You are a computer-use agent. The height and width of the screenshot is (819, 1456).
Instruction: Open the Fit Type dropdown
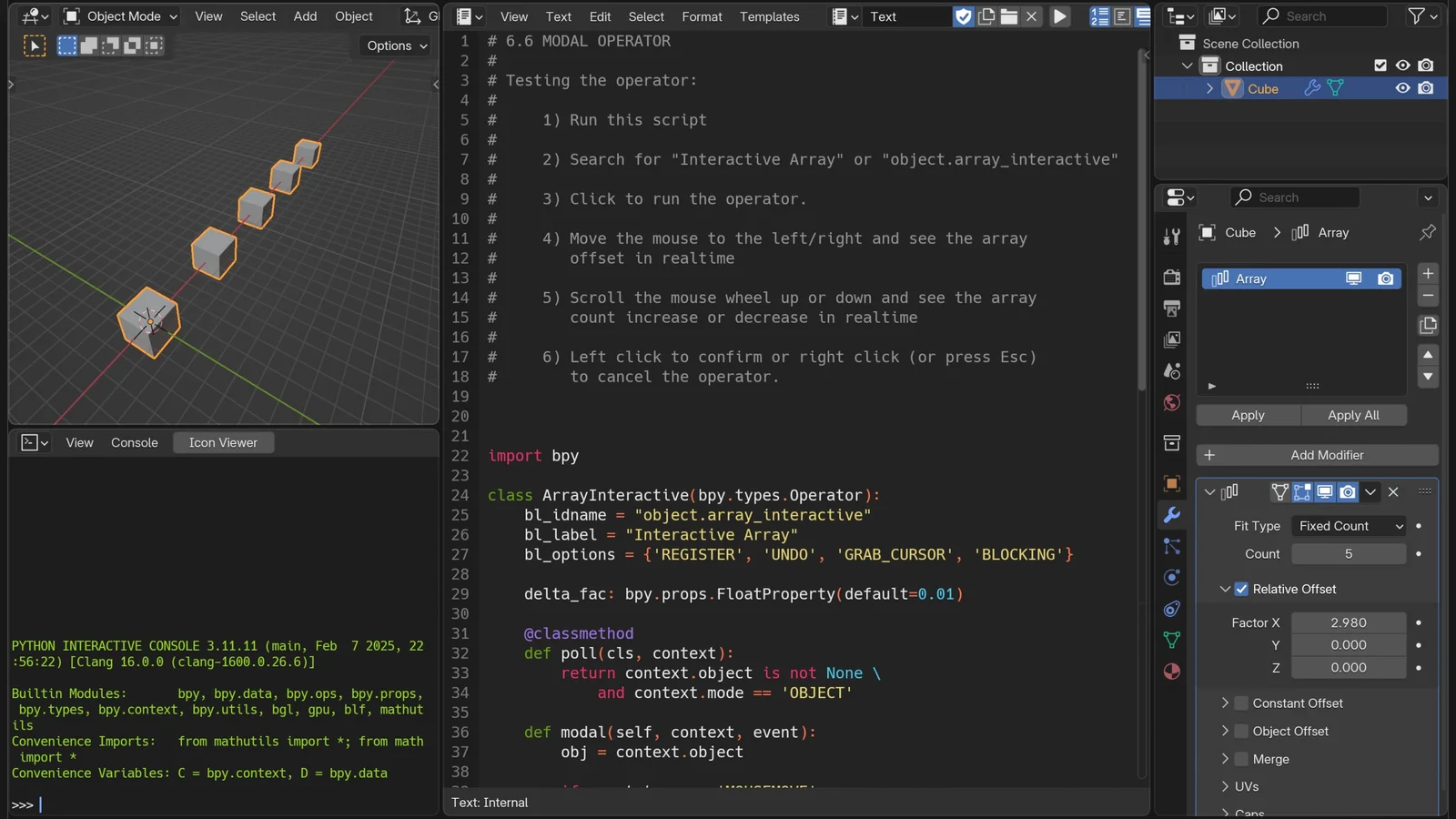click(1348, 526)
